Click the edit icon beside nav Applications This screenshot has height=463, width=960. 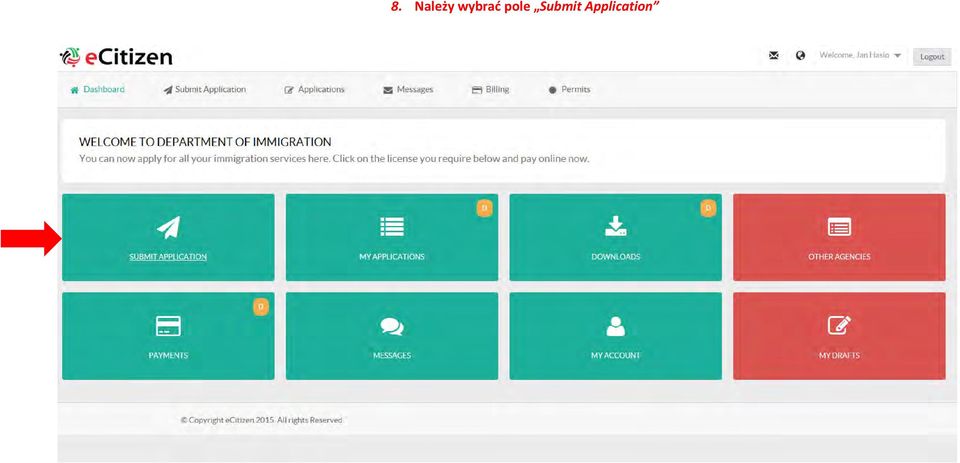coord(290,90)
